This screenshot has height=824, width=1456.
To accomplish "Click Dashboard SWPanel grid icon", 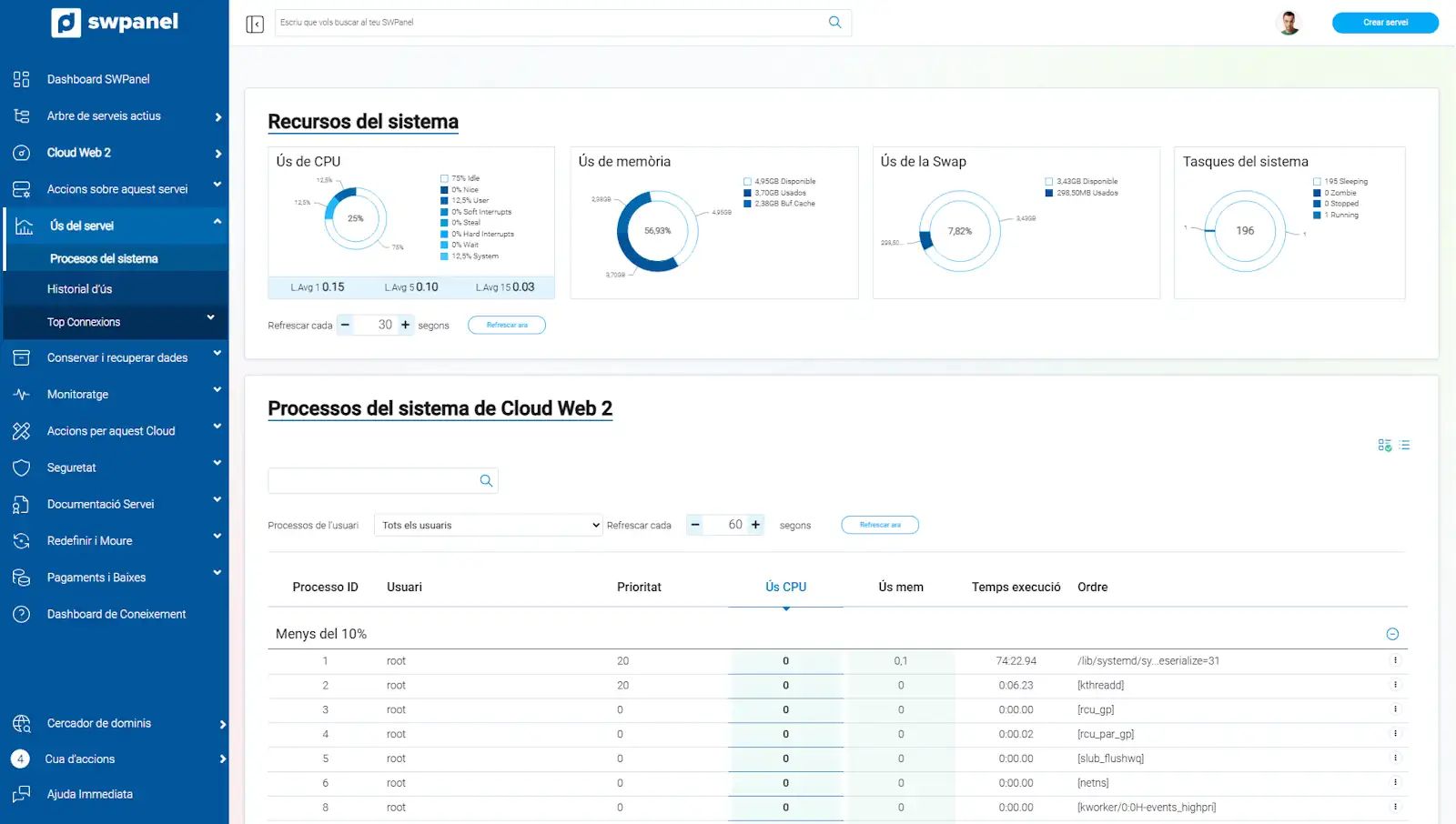I will [22, 79].
